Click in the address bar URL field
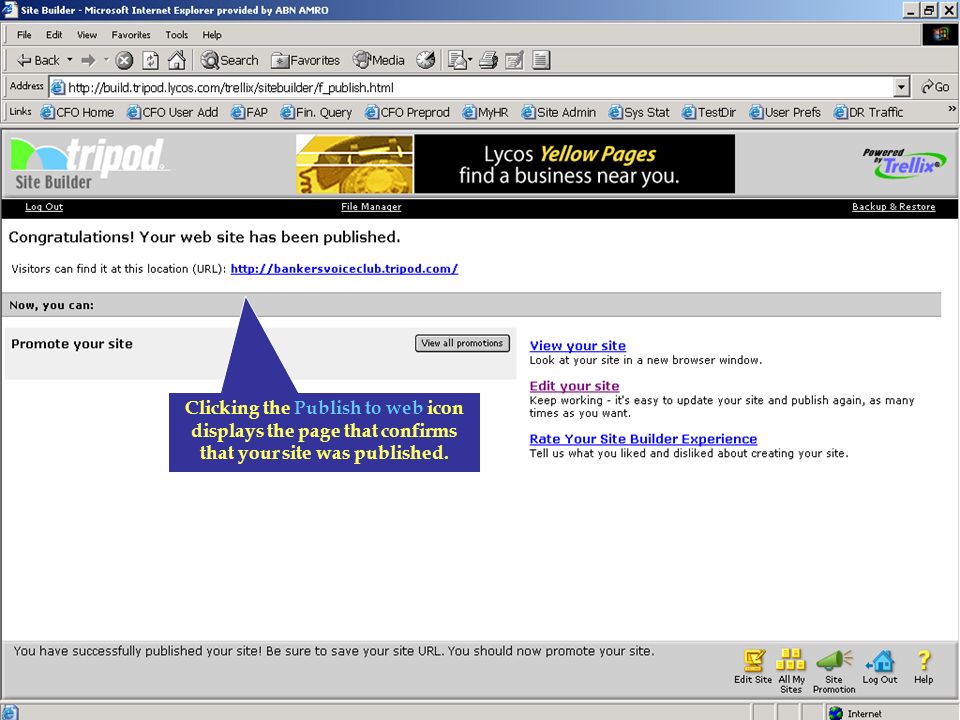Screen dimensions: 960x720 [471, 87]
